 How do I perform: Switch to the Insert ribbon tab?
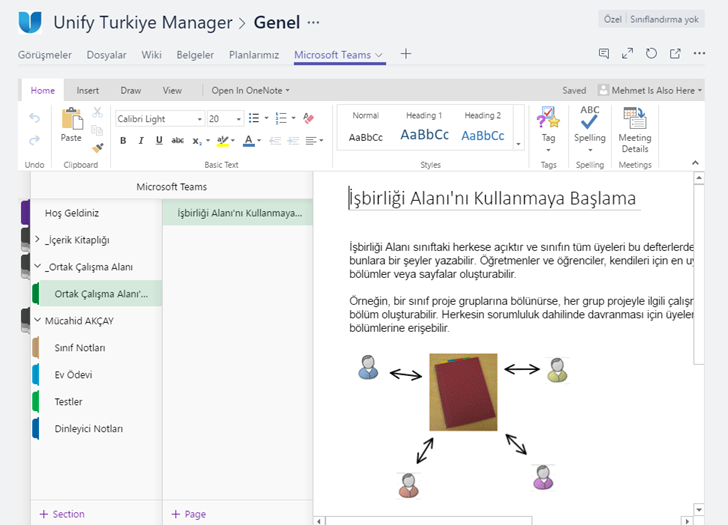[87, 91]
